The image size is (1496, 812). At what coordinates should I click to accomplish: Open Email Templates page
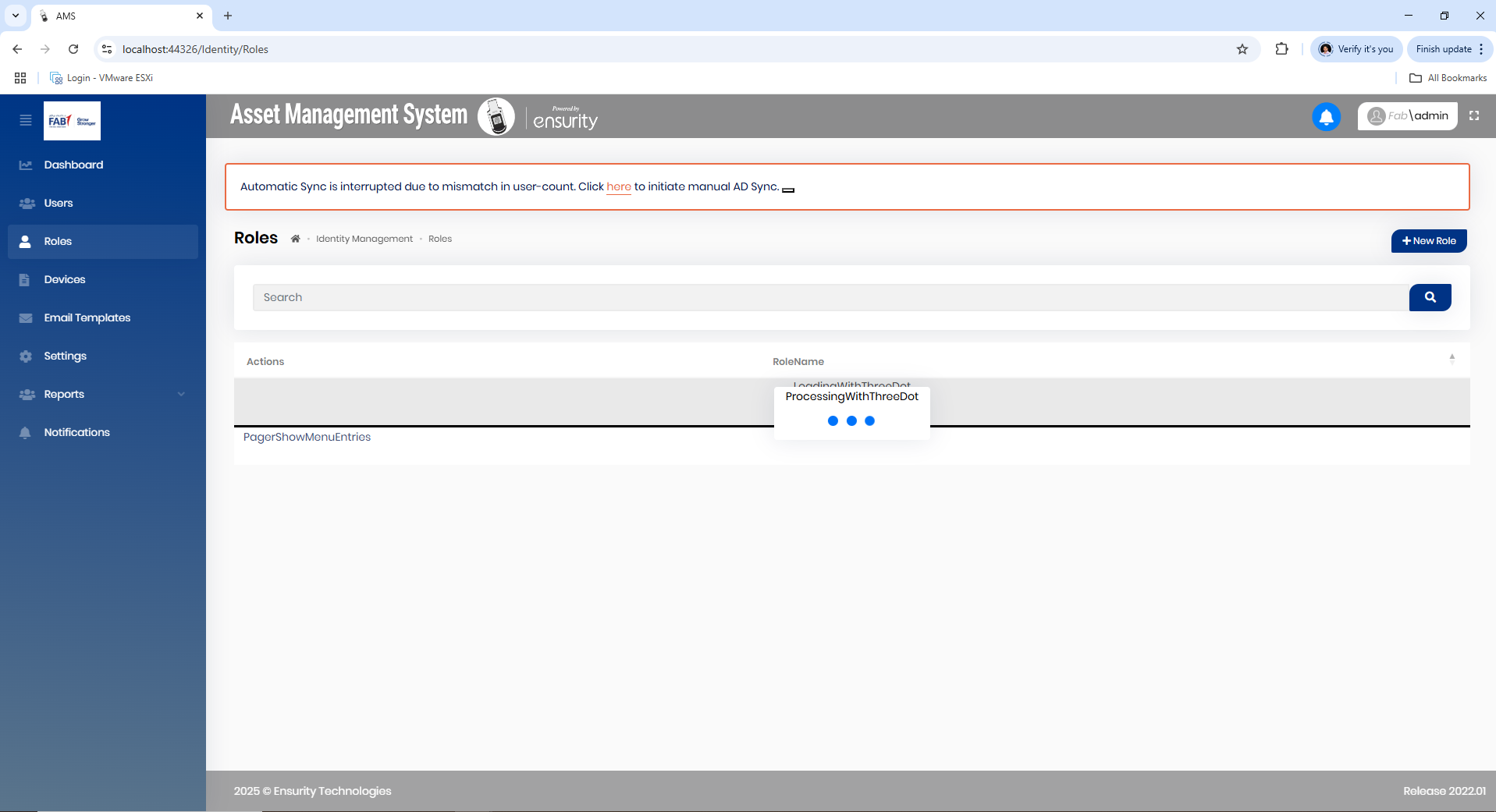pos(87,317)
